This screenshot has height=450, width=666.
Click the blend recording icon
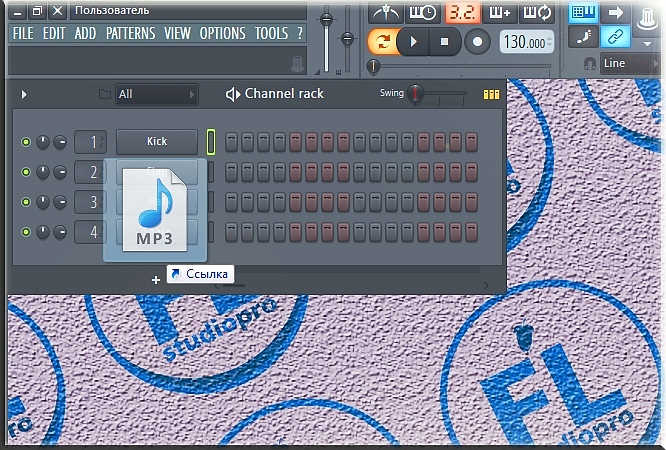(498, 13)
